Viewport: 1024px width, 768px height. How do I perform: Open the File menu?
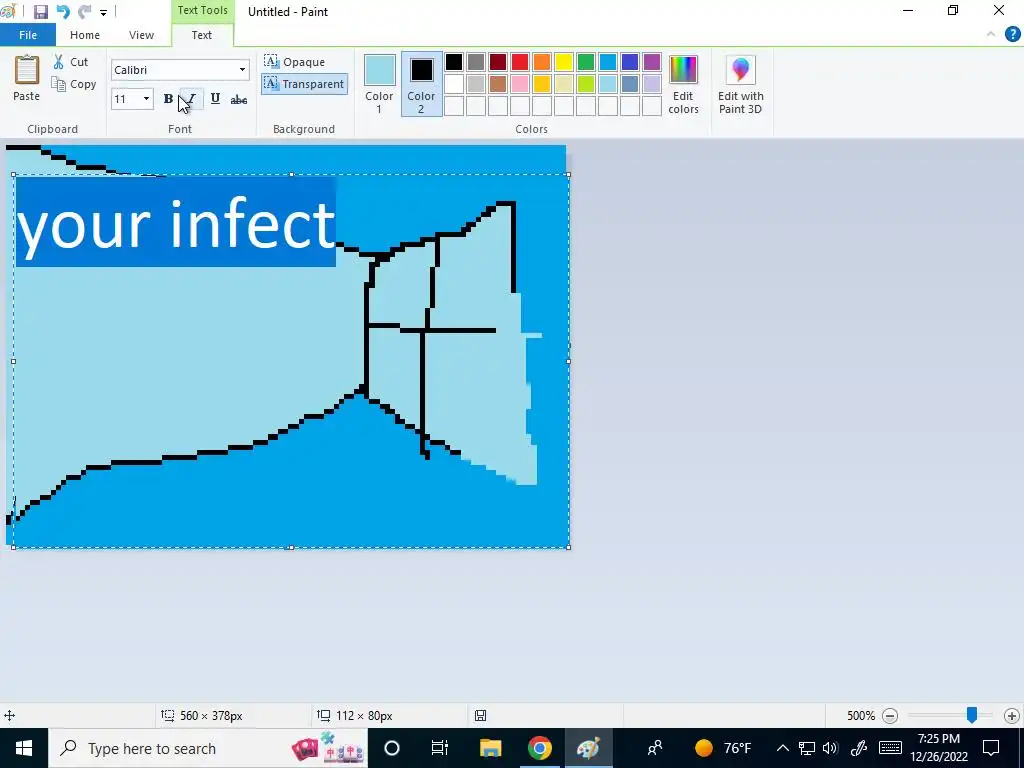point(28,35)
